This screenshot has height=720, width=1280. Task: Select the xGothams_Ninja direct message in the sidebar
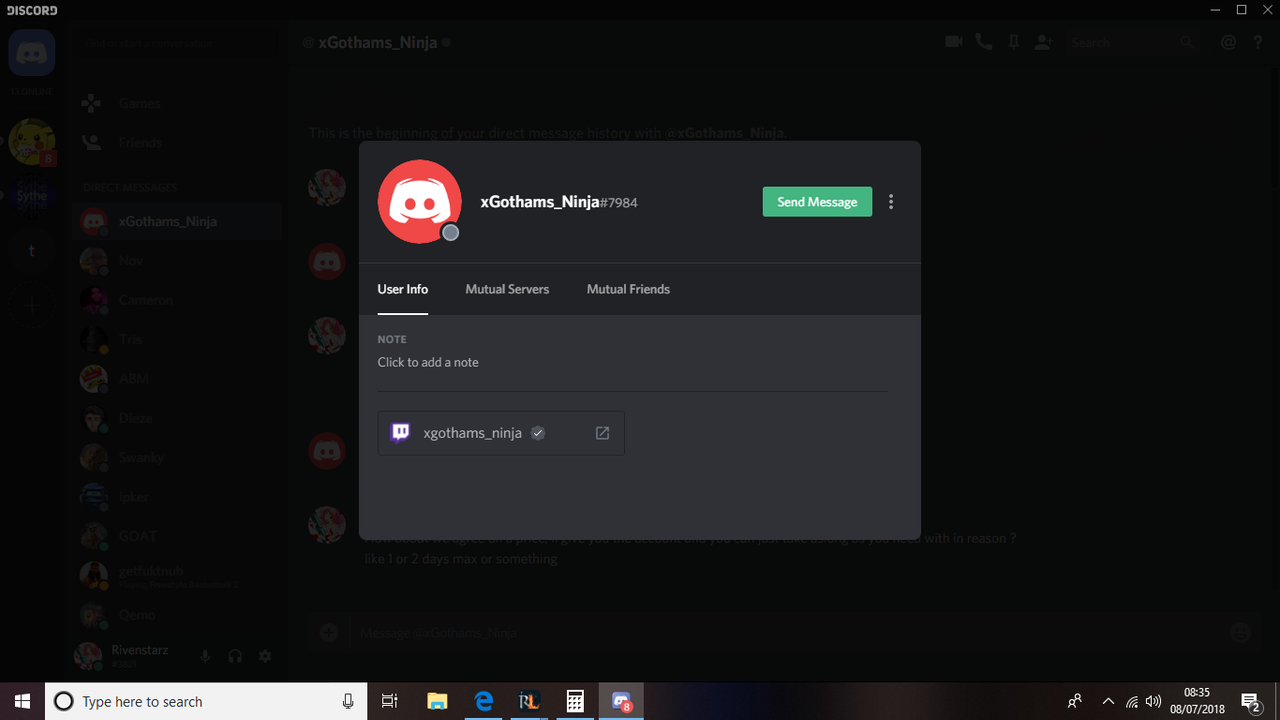(x=177, y=221)
